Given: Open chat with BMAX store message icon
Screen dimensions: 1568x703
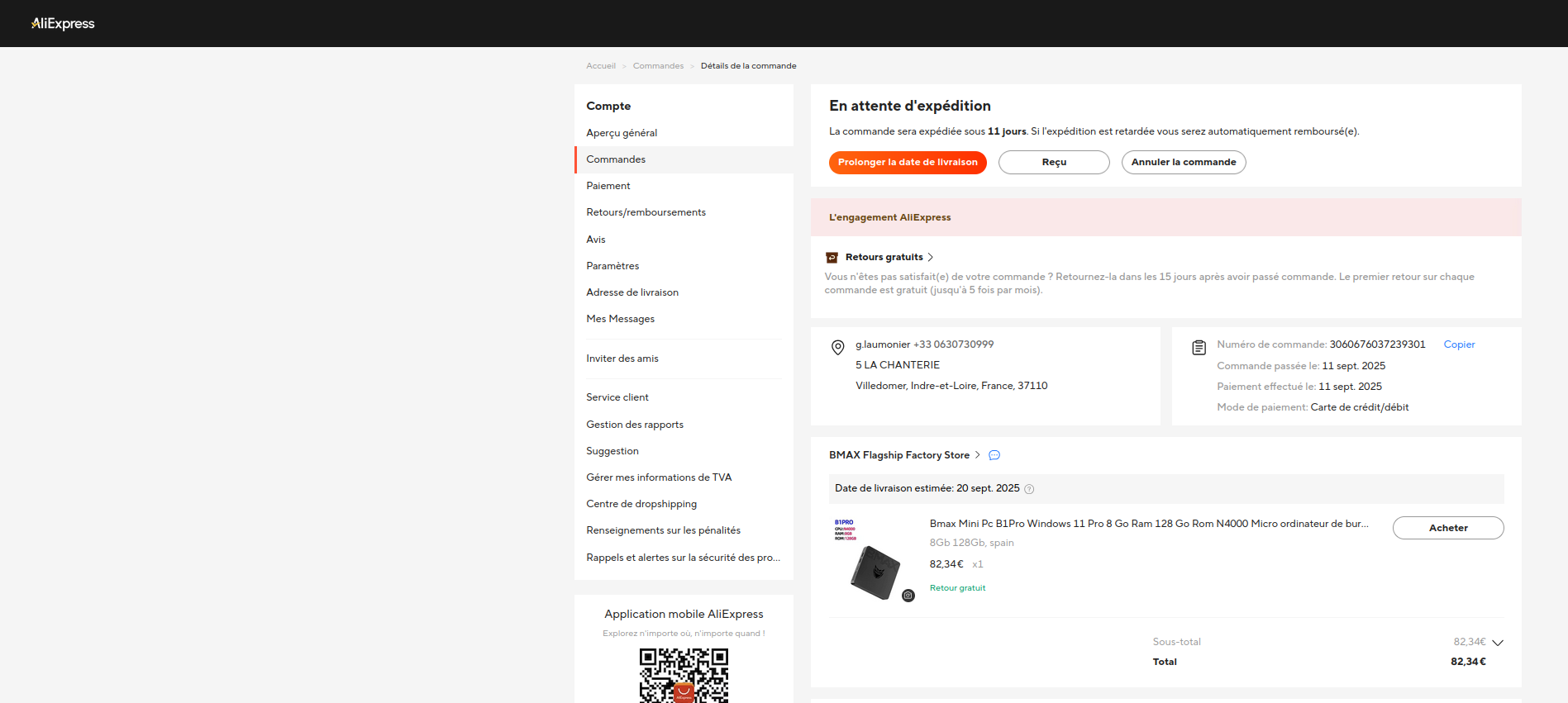Looking at the screenshot, I should [994, 455].
